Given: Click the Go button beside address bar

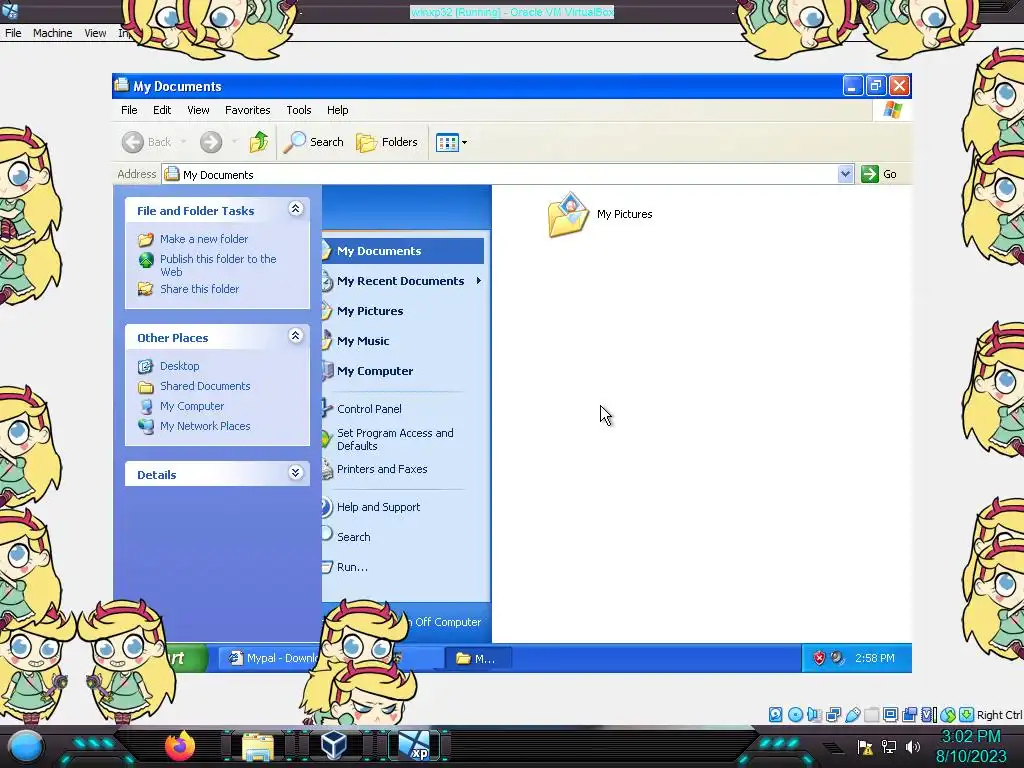Looking at the screenshot, I should (x=879, y=174).
